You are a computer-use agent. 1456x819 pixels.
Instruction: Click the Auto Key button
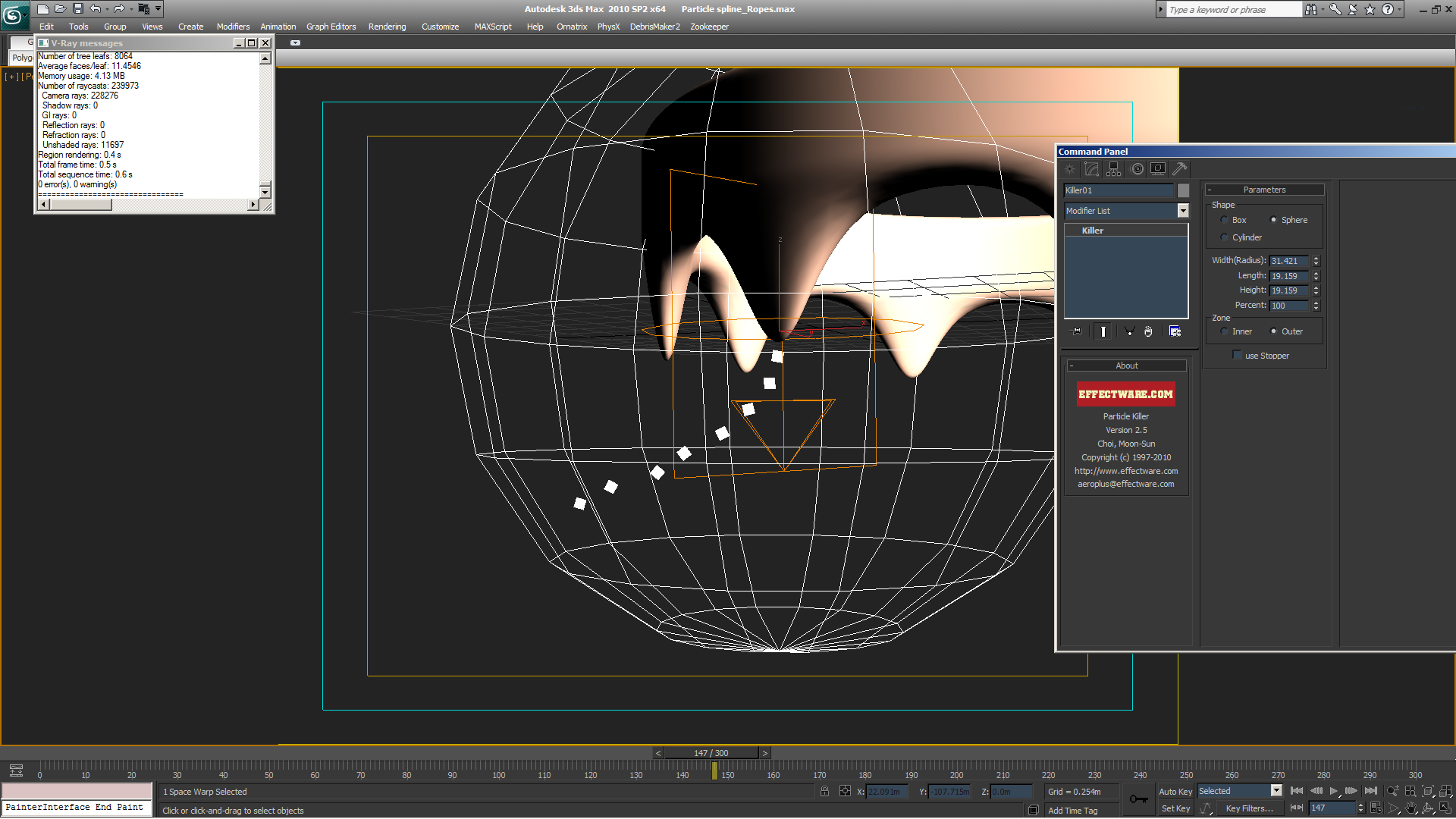point(1175,791)
